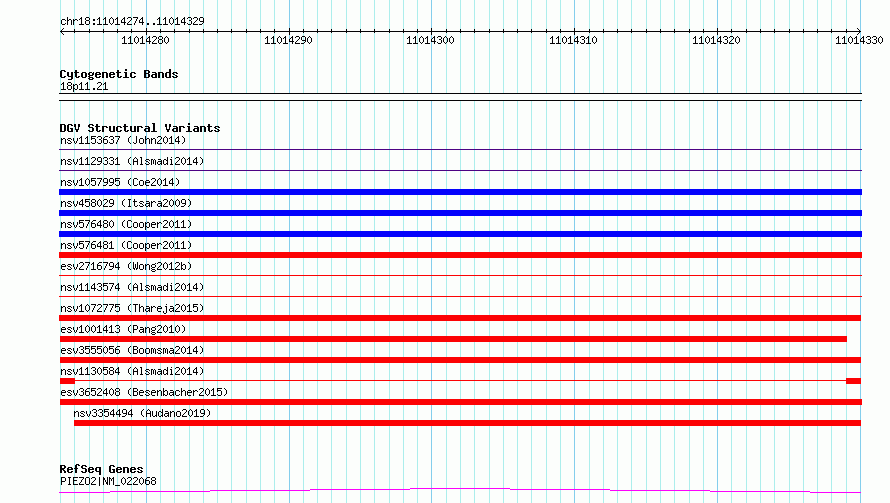The image size is (890, 503).
Task: Click the blue bar under nsv576480
Action: (460, 234)
